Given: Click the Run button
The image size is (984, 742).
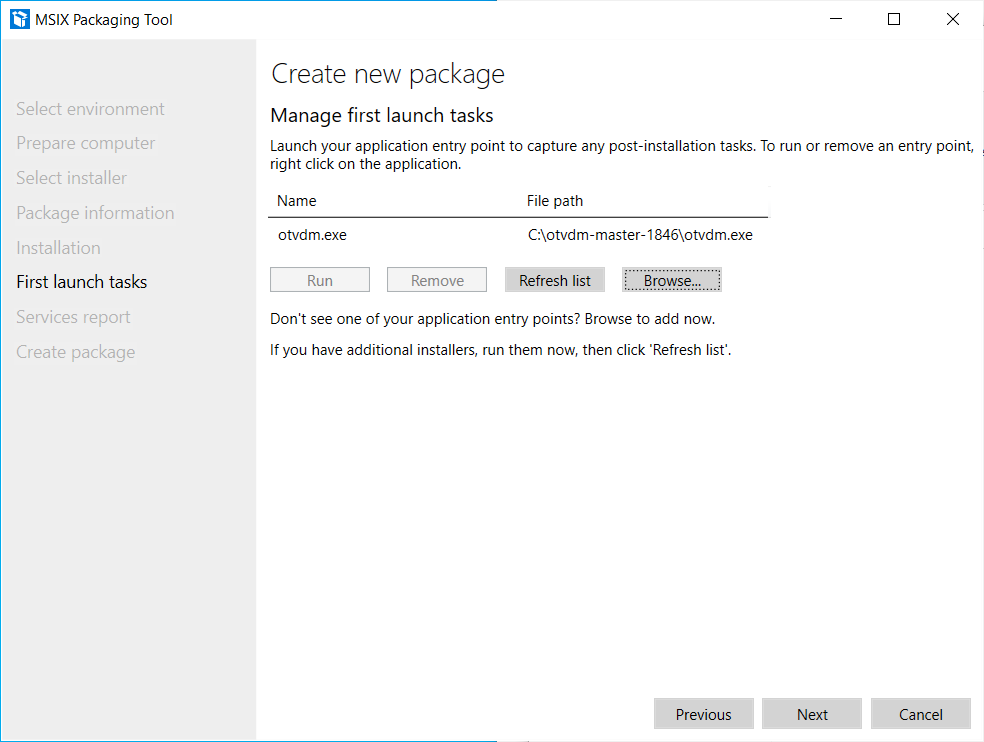Looking at the screenshot, I should coord(320,280).
